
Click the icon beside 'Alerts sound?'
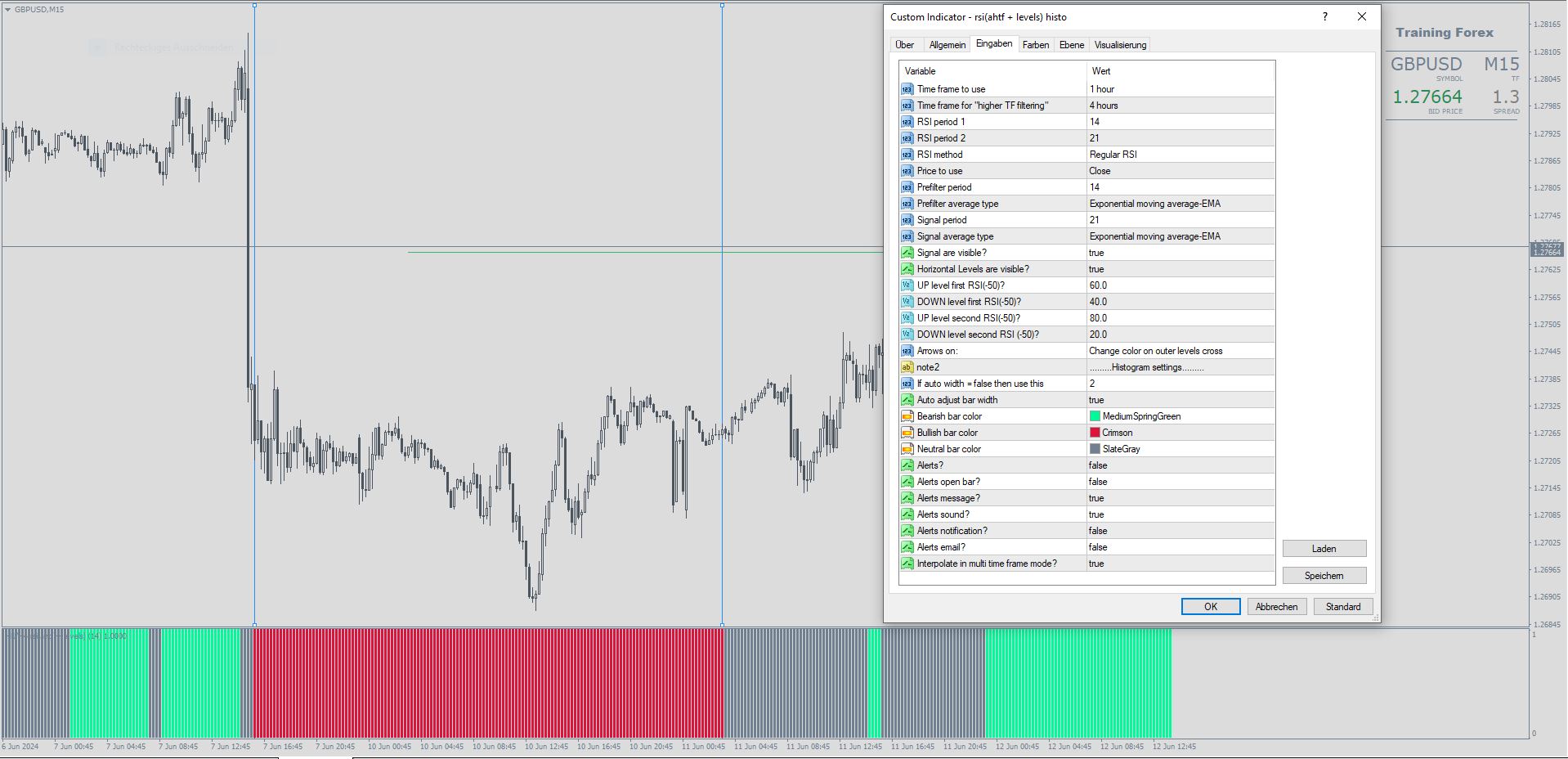click(x=907, y=514)
